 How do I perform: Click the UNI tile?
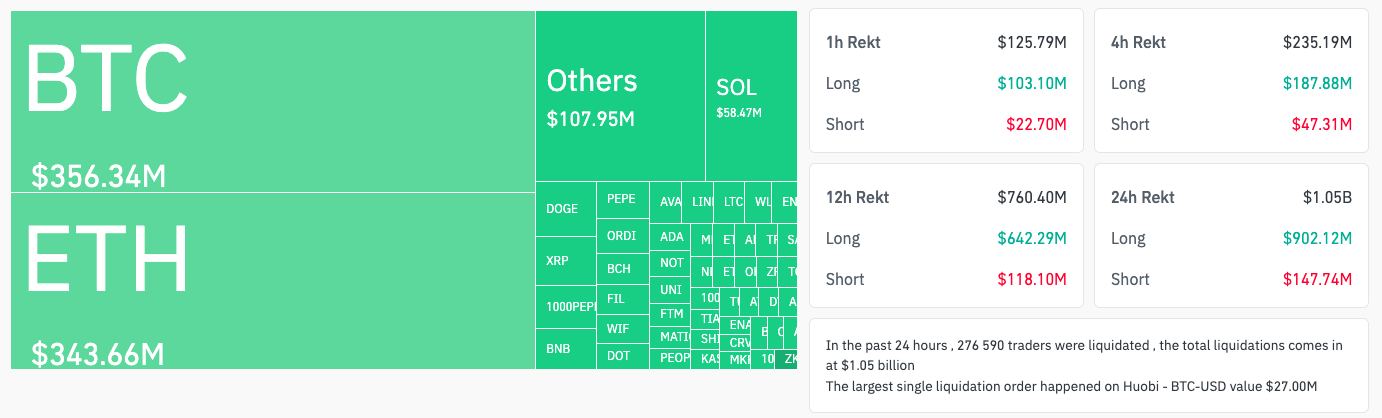[x=671, y=290]
